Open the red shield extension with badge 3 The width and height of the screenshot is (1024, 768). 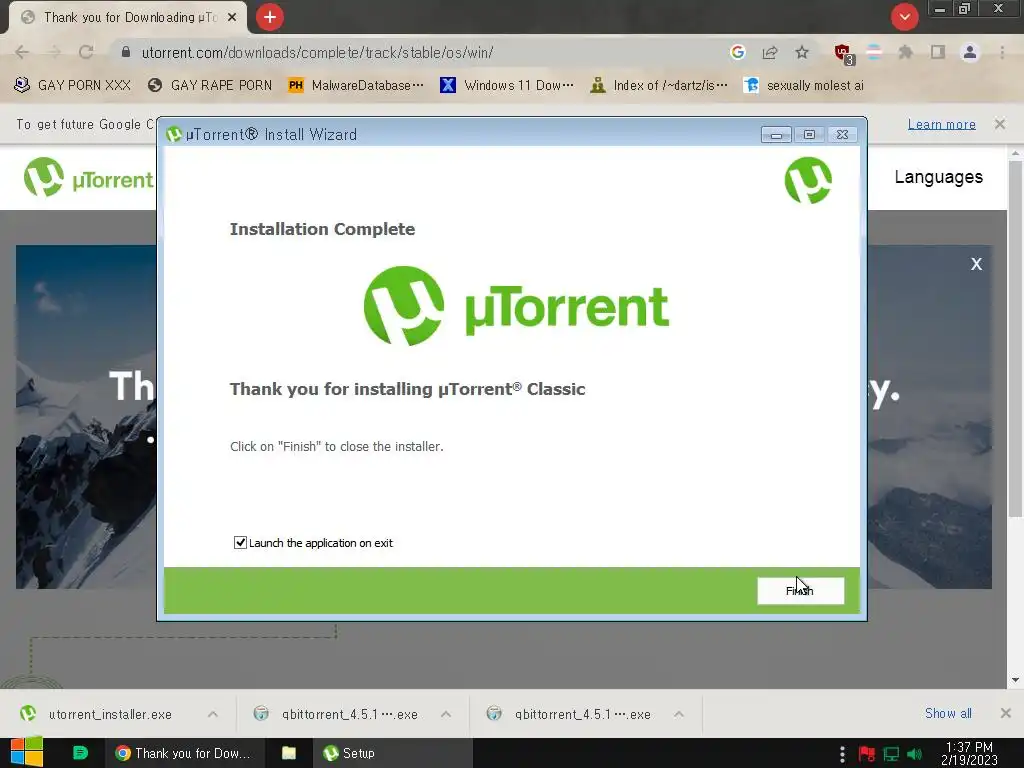pos(844,54)
